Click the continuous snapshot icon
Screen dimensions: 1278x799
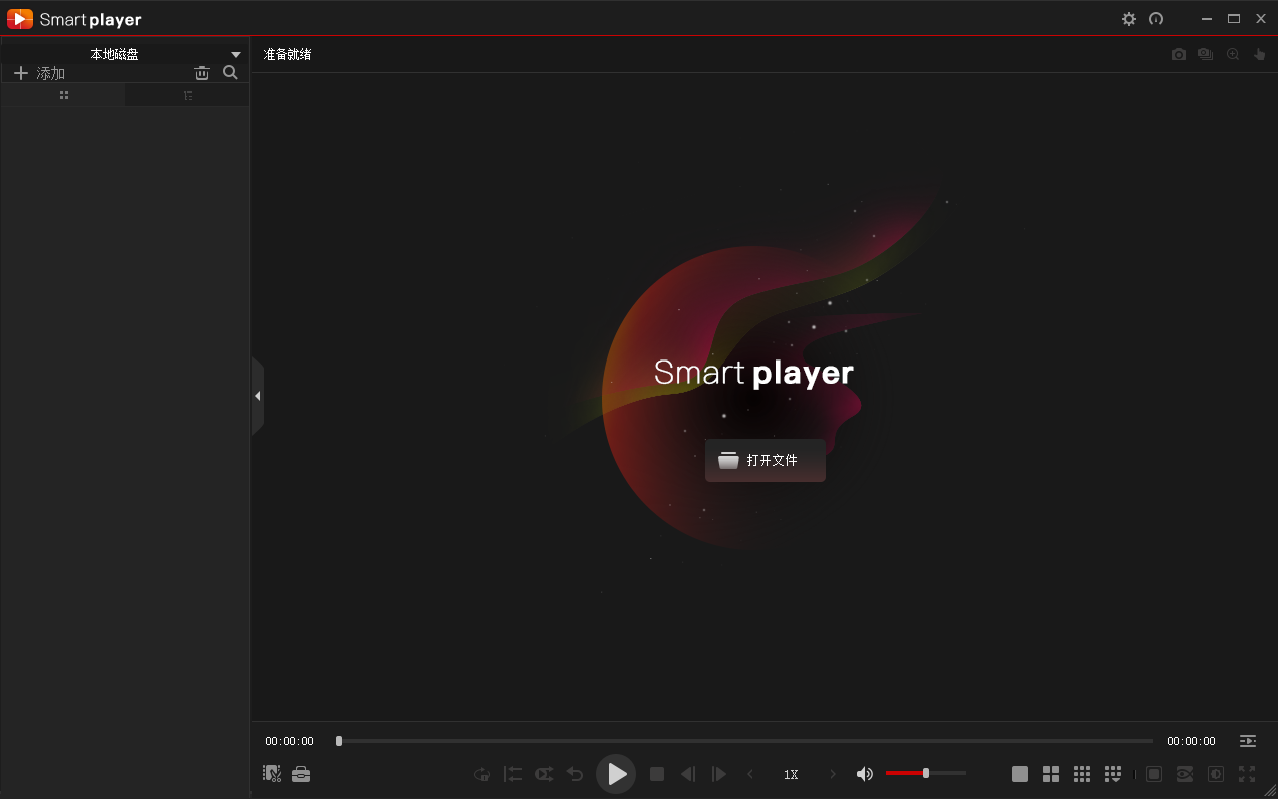[x=1206, y=55]
